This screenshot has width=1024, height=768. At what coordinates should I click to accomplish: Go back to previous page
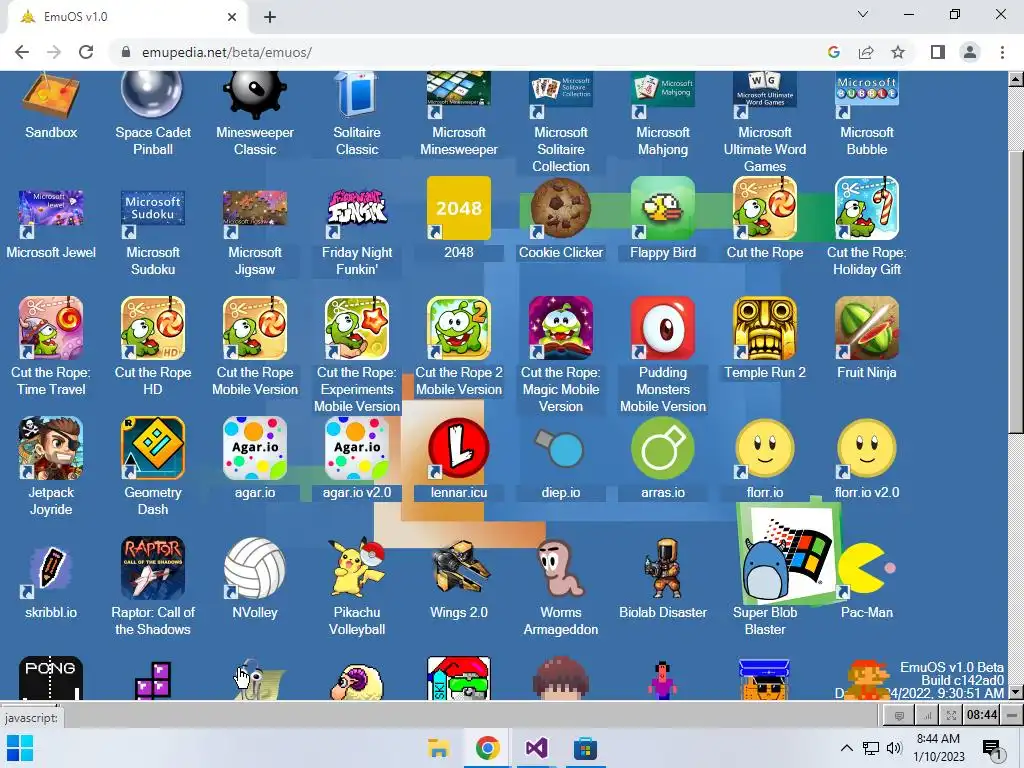pos(22,52)
